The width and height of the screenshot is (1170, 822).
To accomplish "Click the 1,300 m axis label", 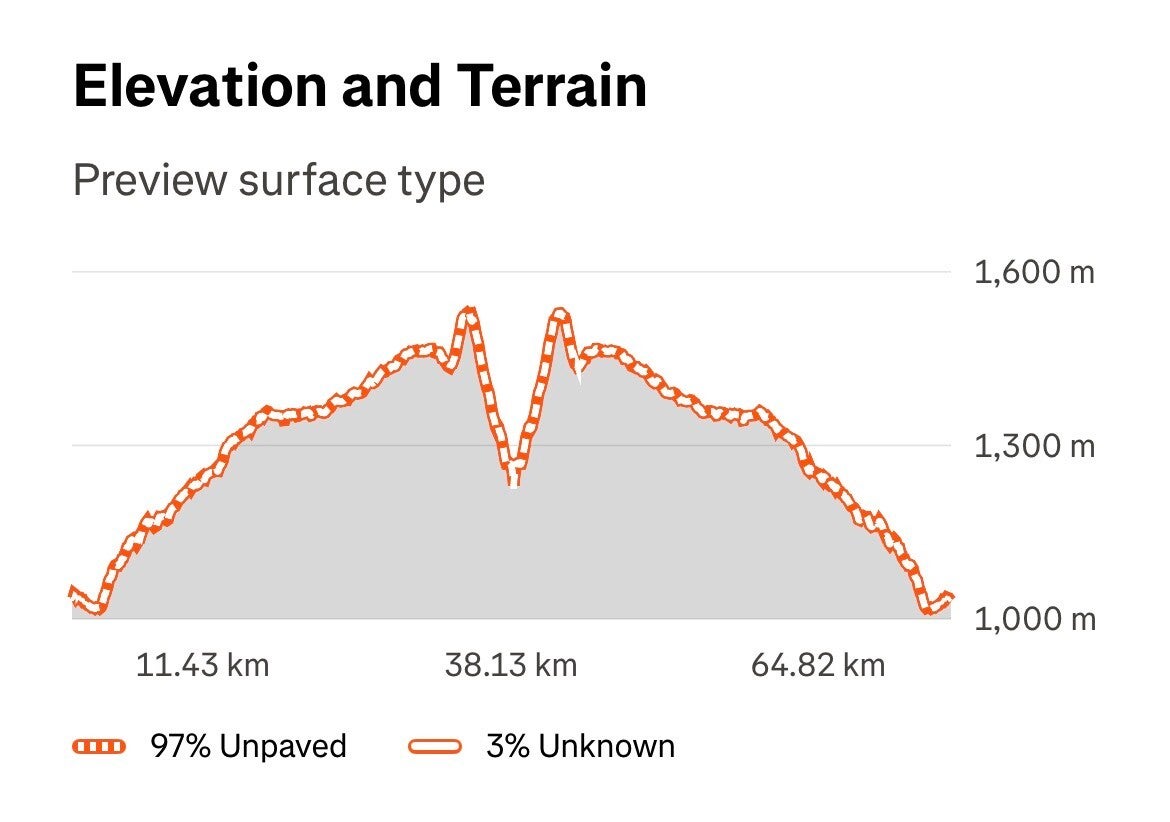I will (1034, 445).
